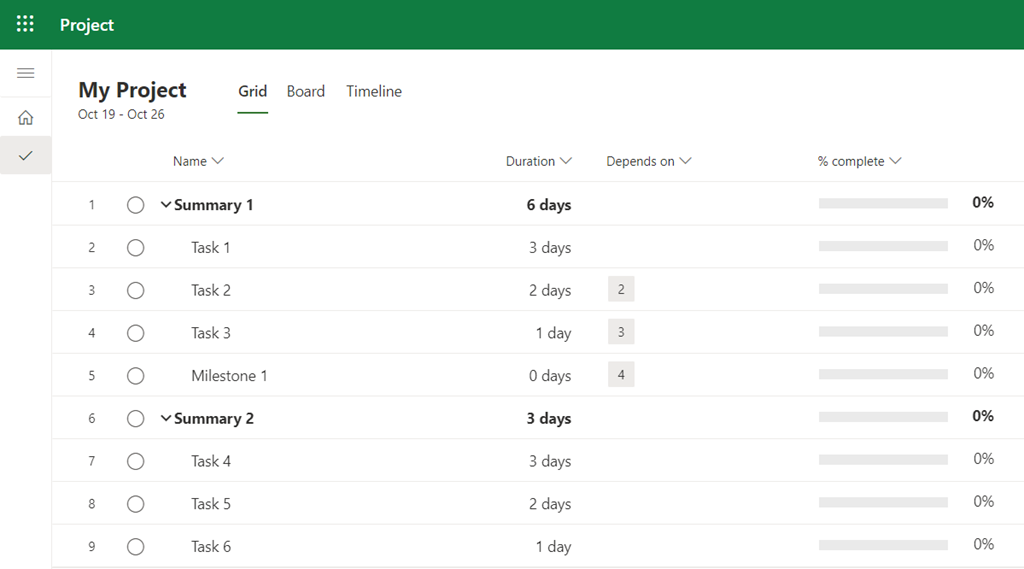Toggle completion circle for Task 5
The width and height of the screenshot is (1024, 569).
[136, 504]
